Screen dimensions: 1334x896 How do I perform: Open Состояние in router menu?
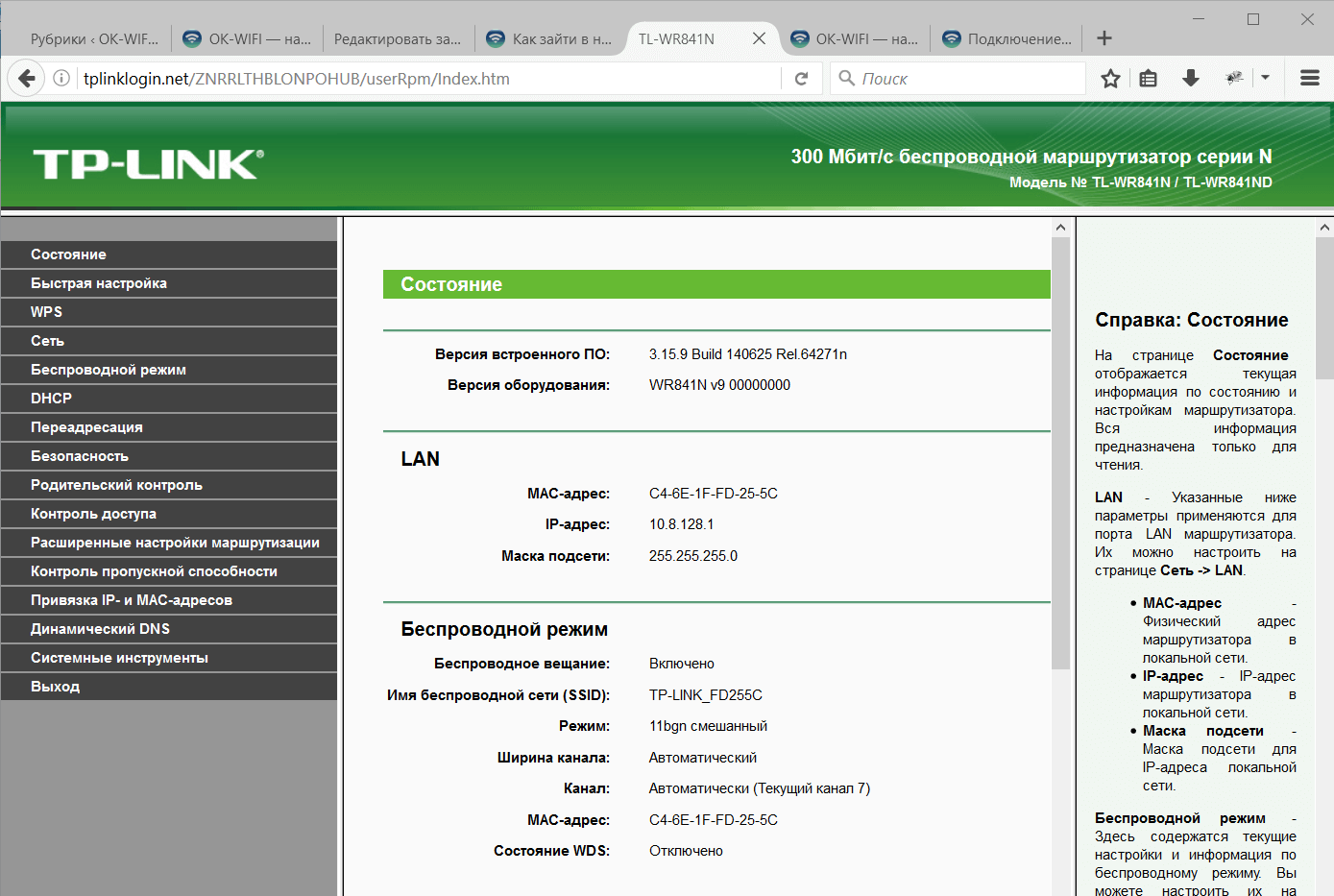click(x=169, y=254)
